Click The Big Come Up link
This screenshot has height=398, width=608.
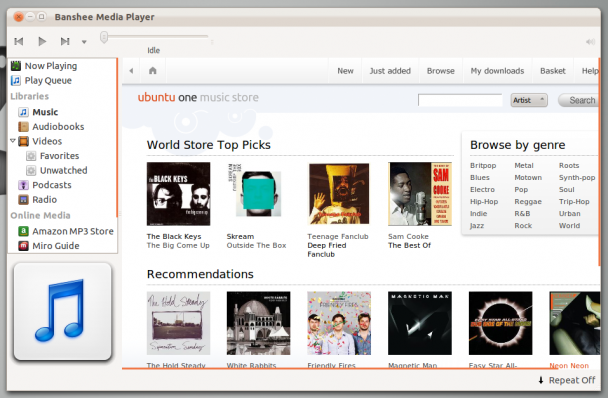178,245
